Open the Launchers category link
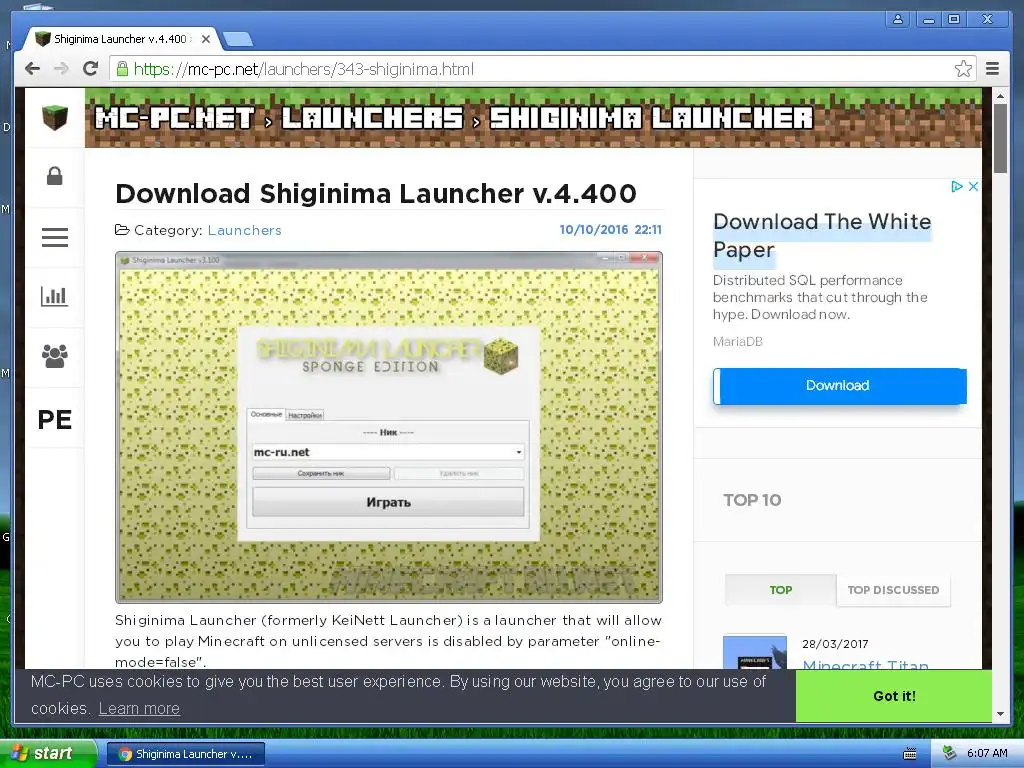The image size is (1024, 768). point(245,230)
